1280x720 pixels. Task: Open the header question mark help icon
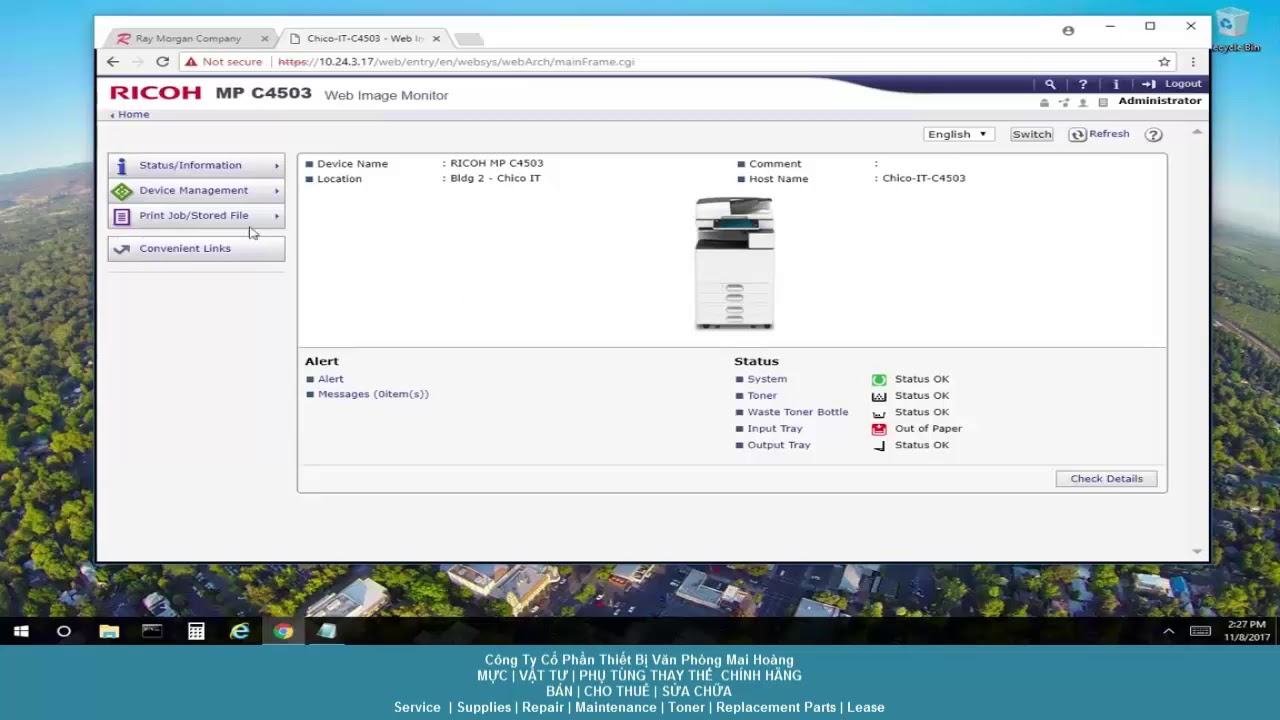click(x=1083, y=84)
